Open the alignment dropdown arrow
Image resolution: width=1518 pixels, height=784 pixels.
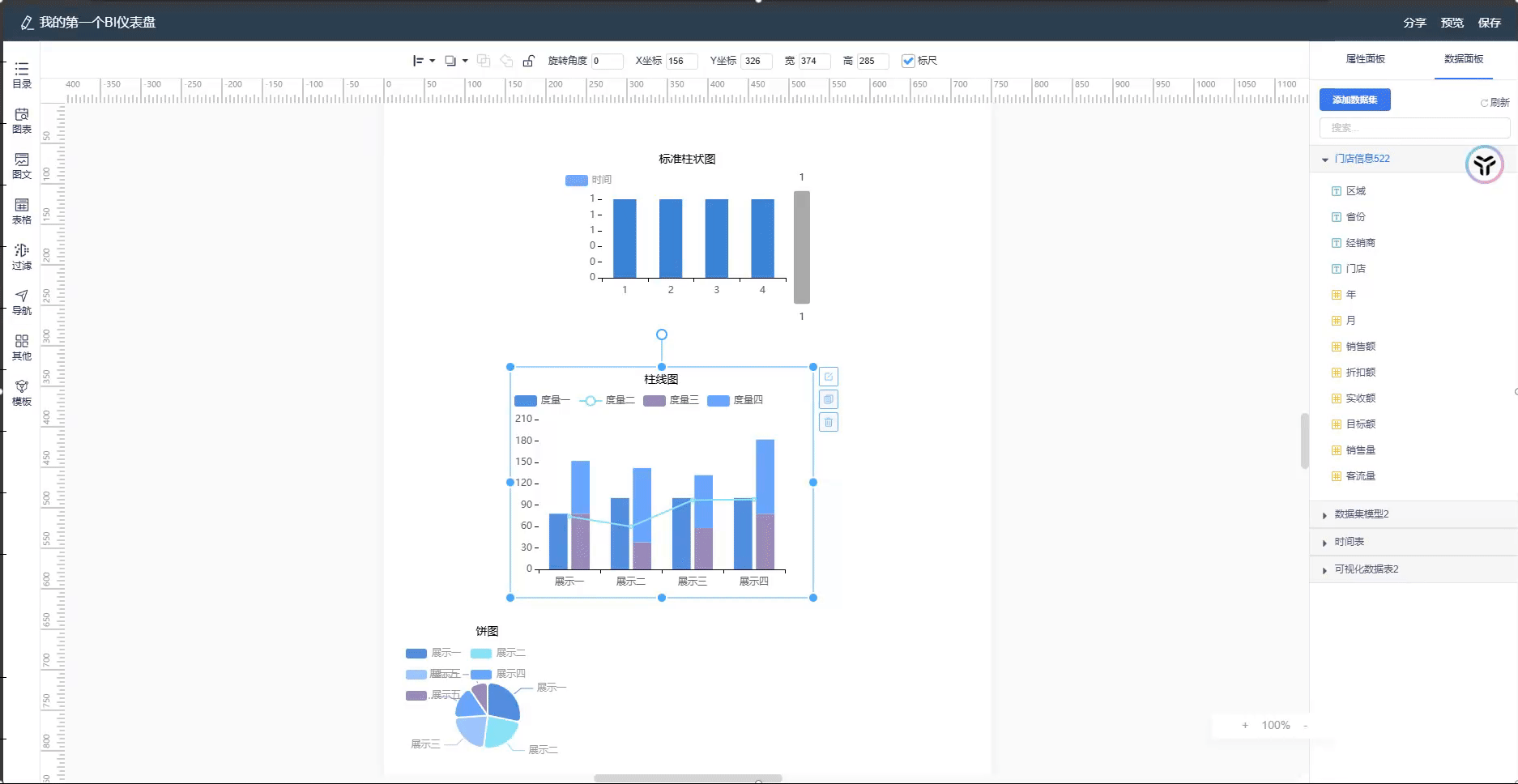tap(433, 61)
